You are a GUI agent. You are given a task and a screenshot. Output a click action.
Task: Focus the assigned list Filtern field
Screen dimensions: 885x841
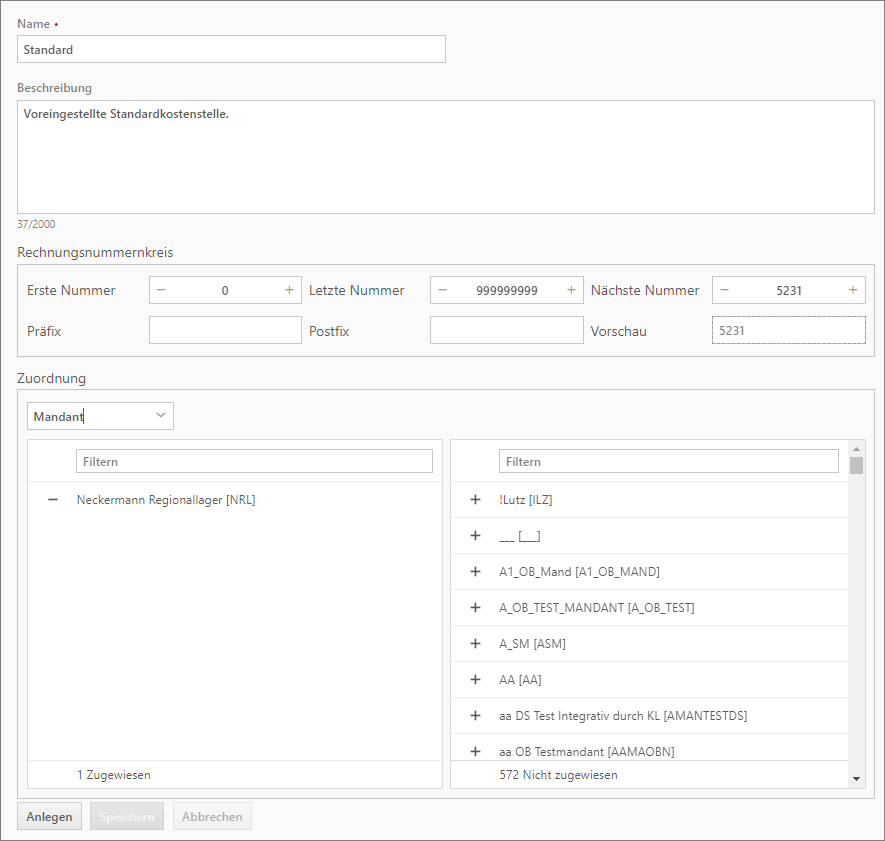tap(255, 461)
